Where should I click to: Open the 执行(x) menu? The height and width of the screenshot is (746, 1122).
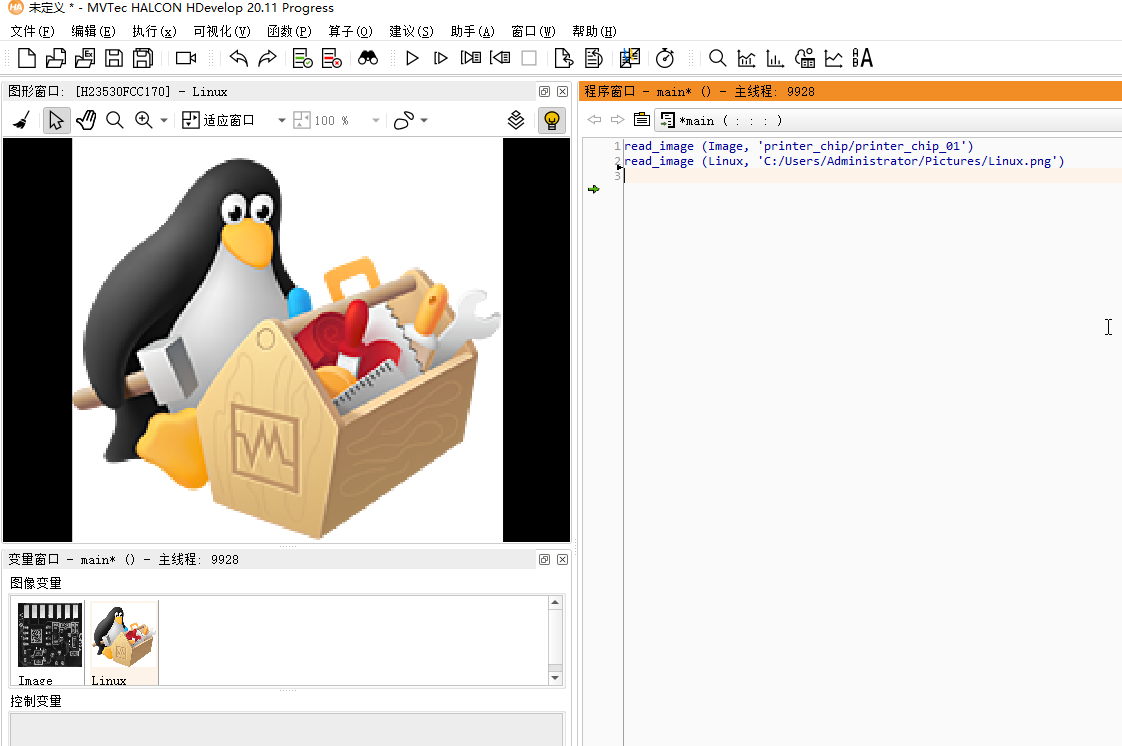click(154, 31)
